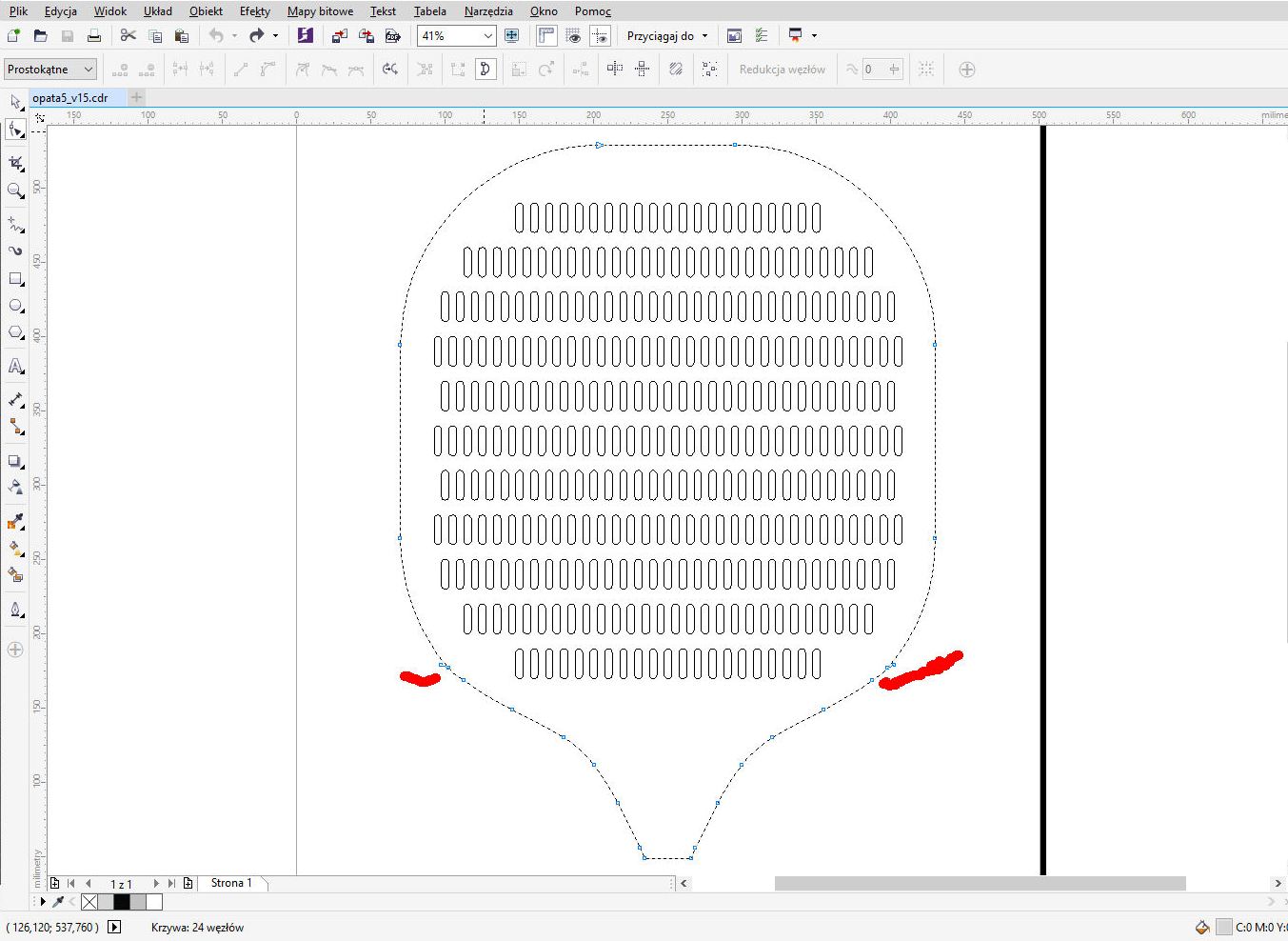This screenshot has width=1288, height=941.
Task: Click the Print icon
Action: coord(93,36)
